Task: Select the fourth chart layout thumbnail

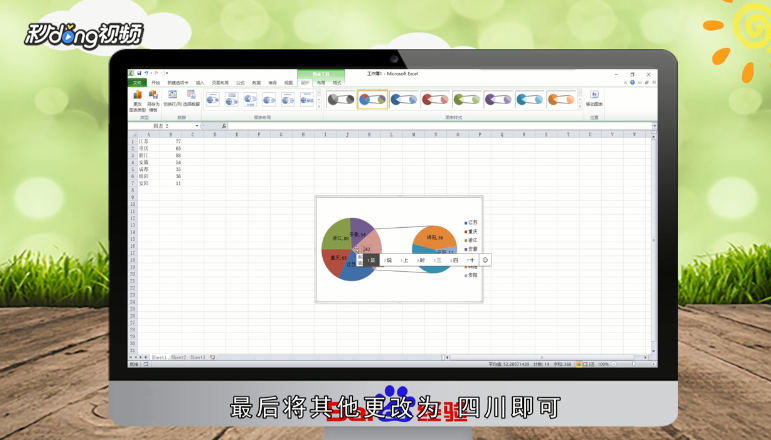Action: (x=269, y=100)
